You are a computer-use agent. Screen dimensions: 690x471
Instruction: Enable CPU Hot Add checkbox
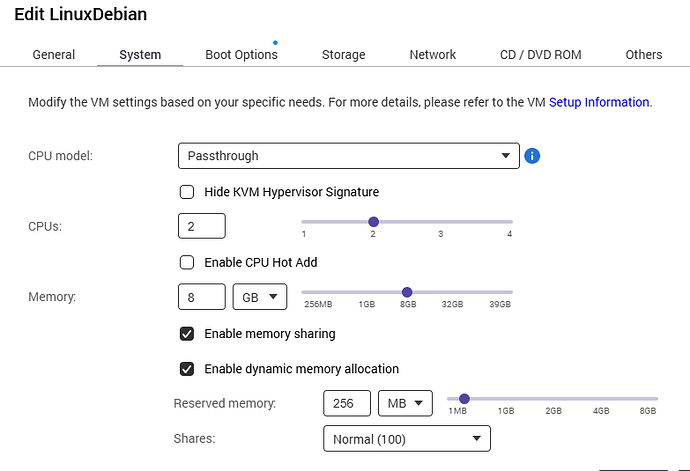coord(187,263)
